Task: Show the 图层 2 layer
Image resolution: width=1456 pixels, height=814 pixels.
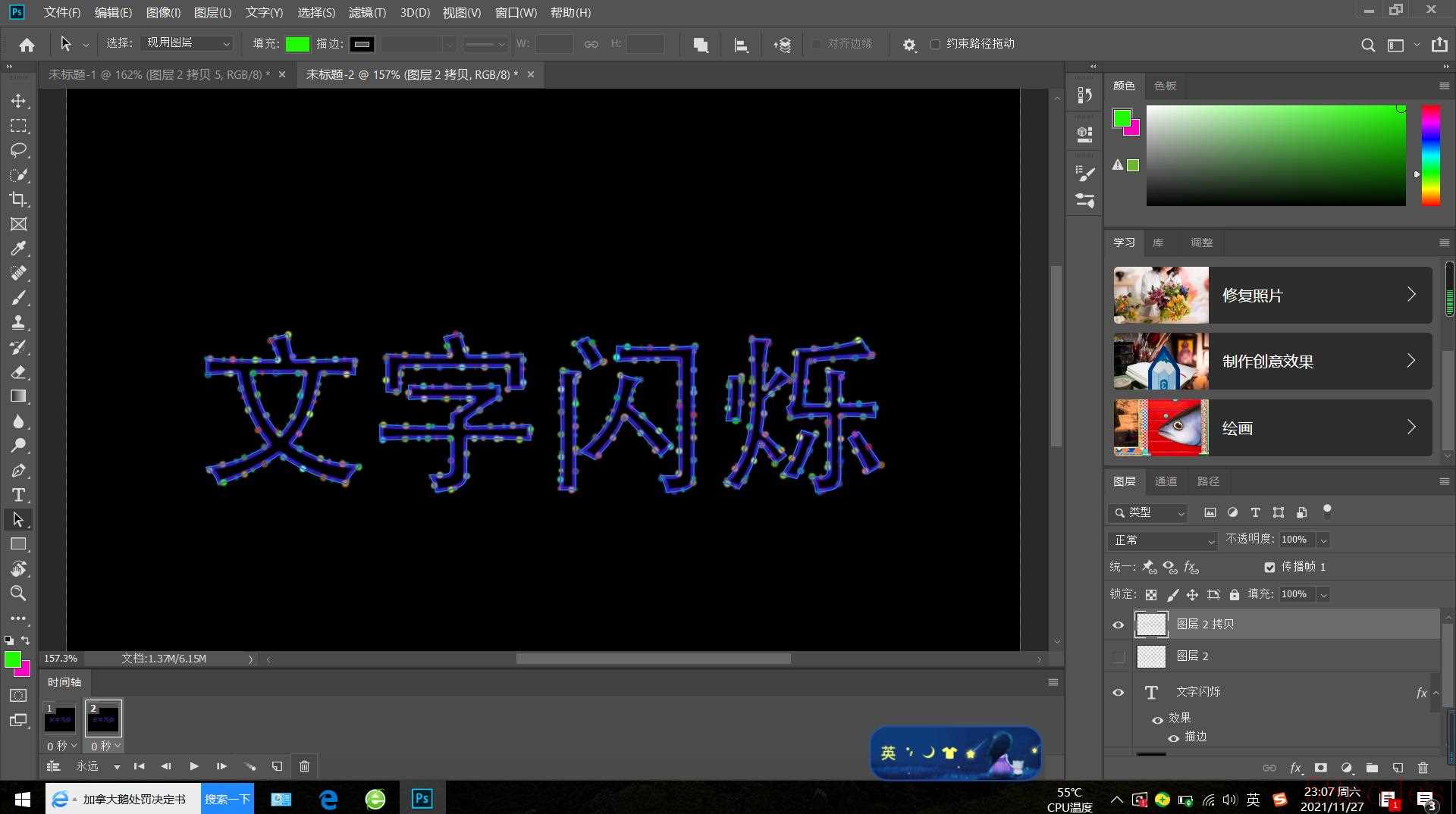Action: [x=1118, y=656]
